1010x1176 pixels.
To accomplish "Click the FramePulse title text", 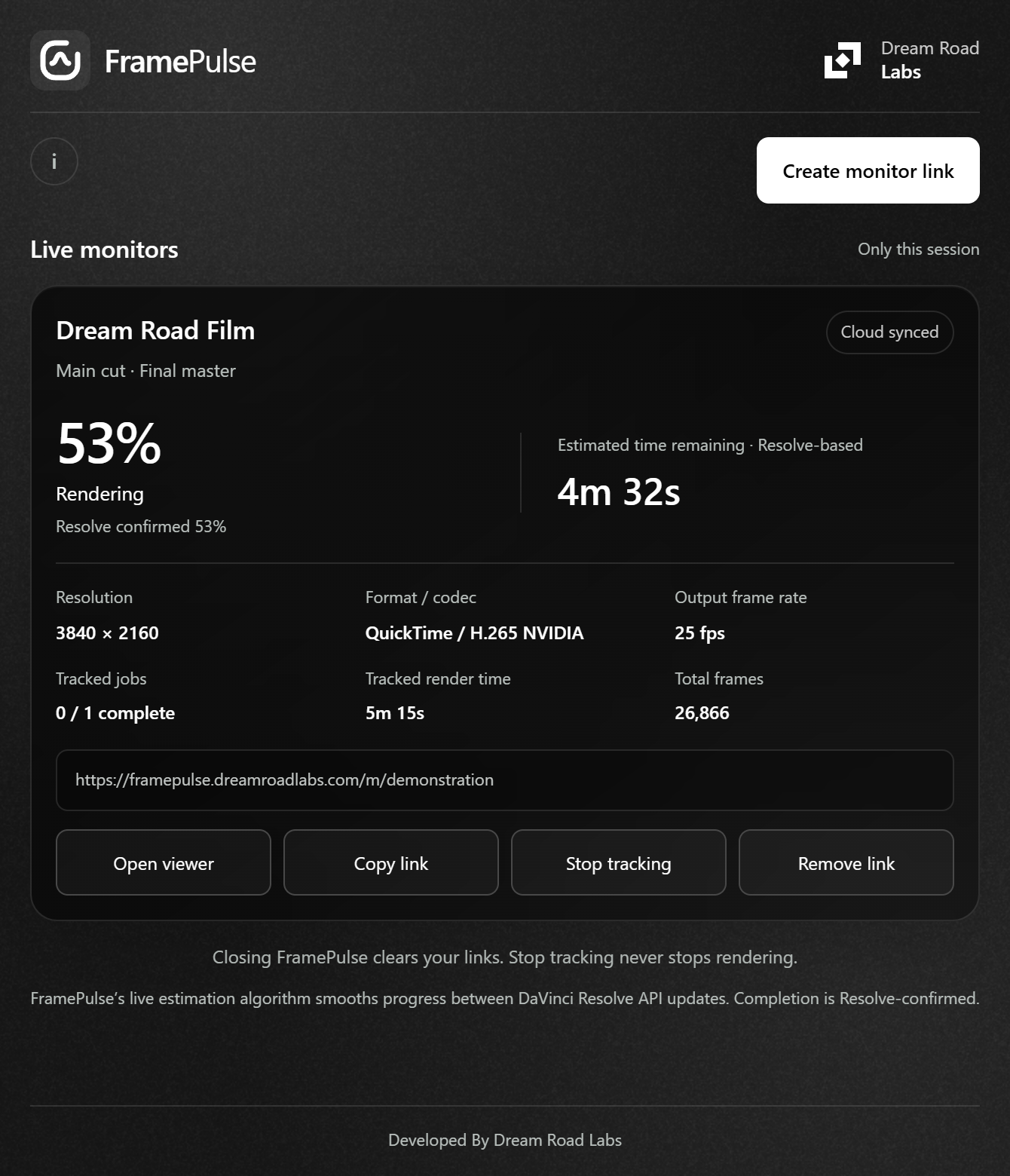I will coord(180,61).
